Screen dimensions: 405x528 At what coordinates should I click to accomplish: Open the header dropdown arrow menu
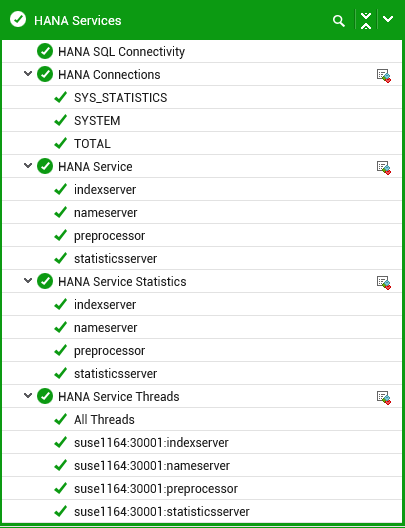point(388,19)
